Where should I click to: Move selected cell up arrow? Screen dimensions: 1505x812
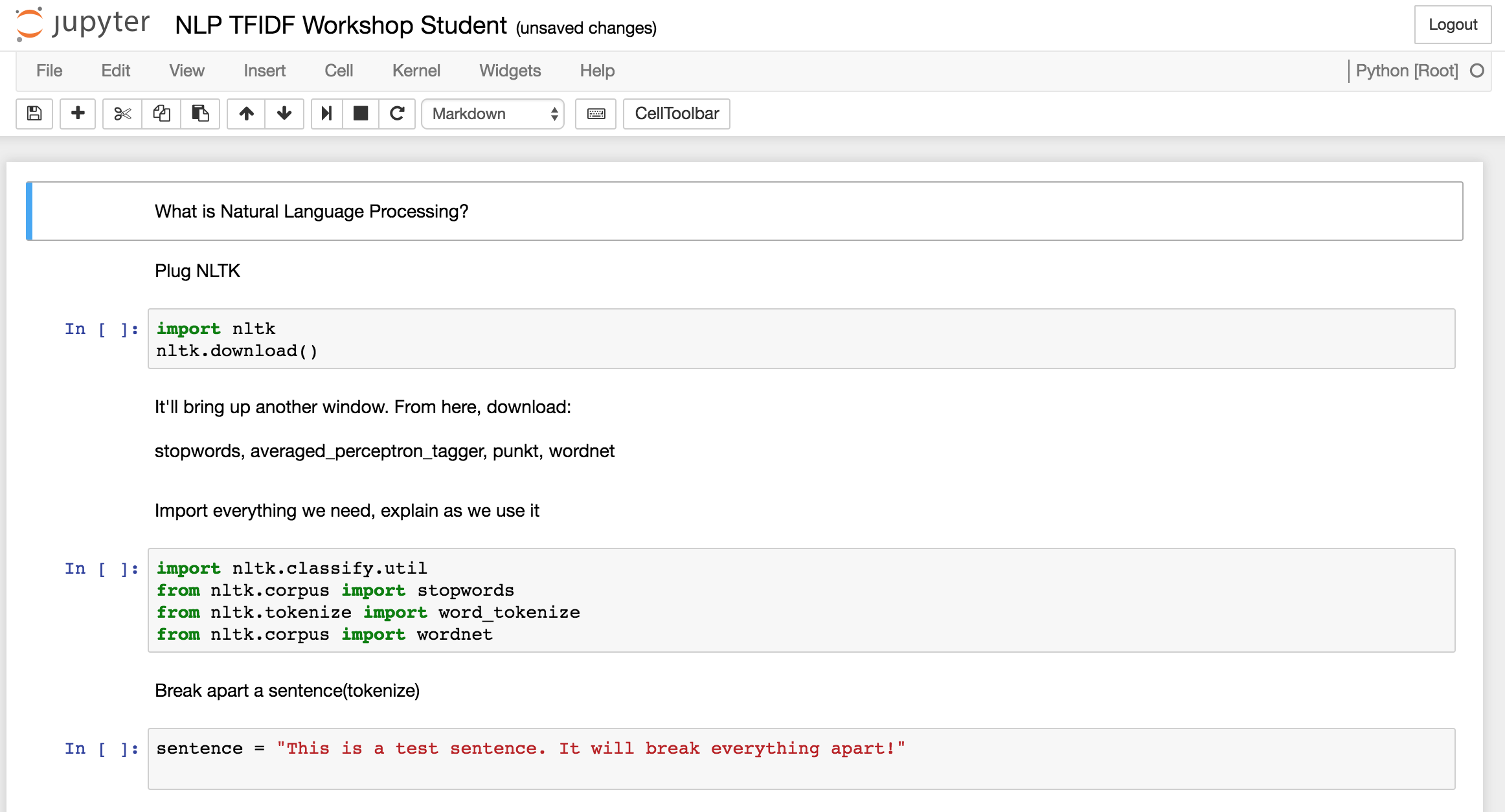coord(246,114)
